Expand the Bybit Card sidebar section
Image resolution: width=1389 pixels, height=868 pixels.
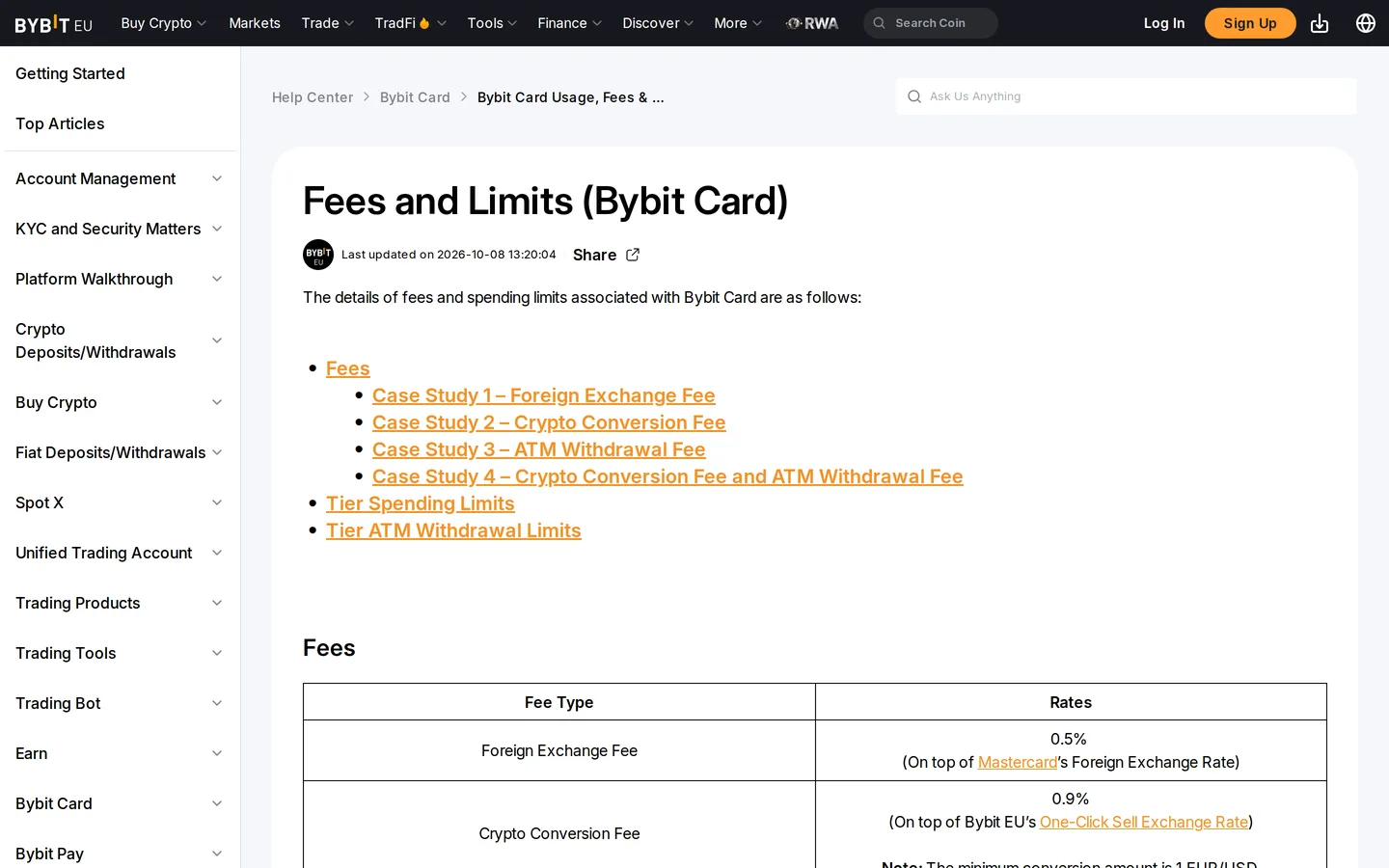(x=120, y=803)
